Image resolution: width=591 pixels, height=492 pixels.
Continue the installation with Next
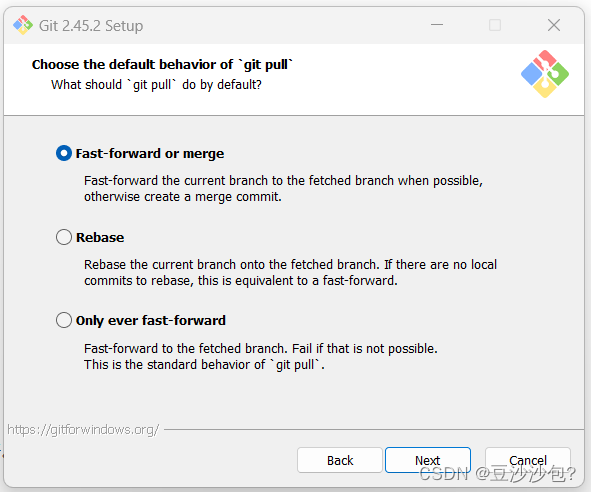[428, 460]
